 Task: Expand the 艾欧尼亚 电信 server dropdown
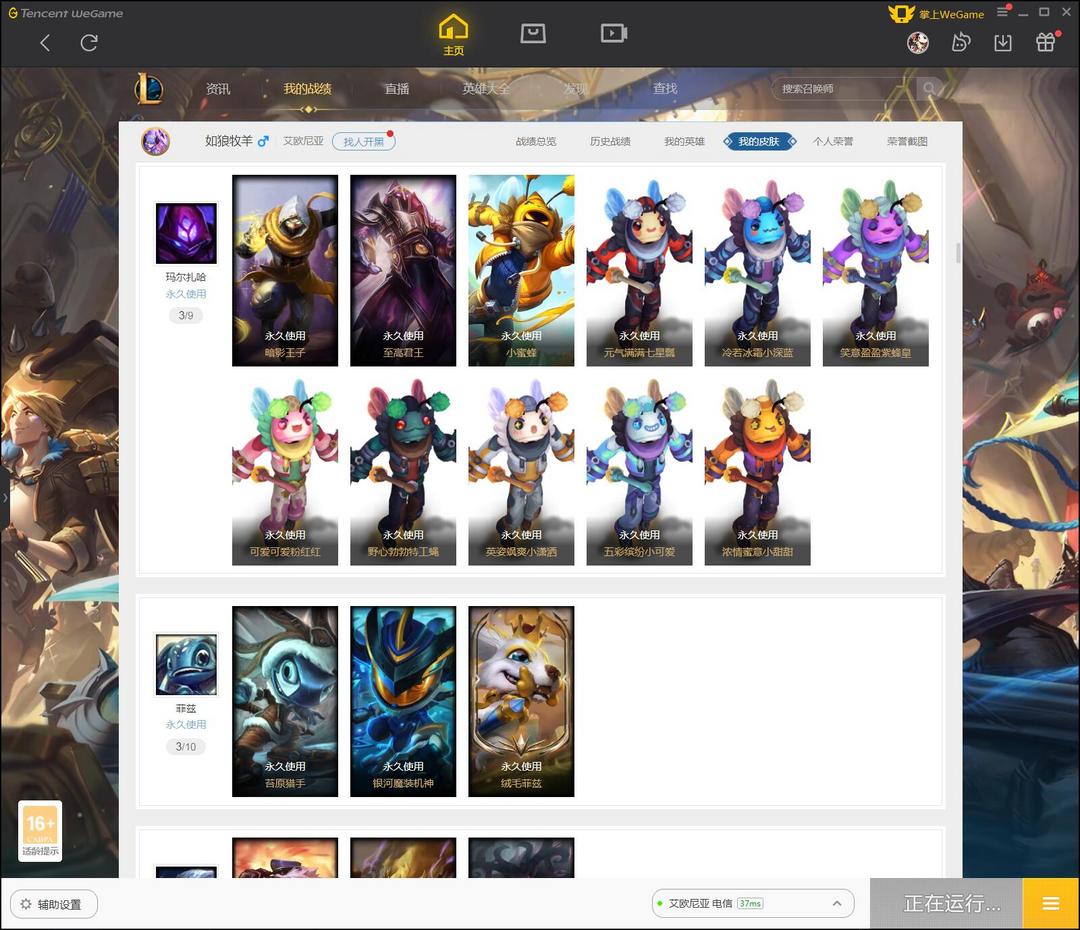(x=753, y=903)
